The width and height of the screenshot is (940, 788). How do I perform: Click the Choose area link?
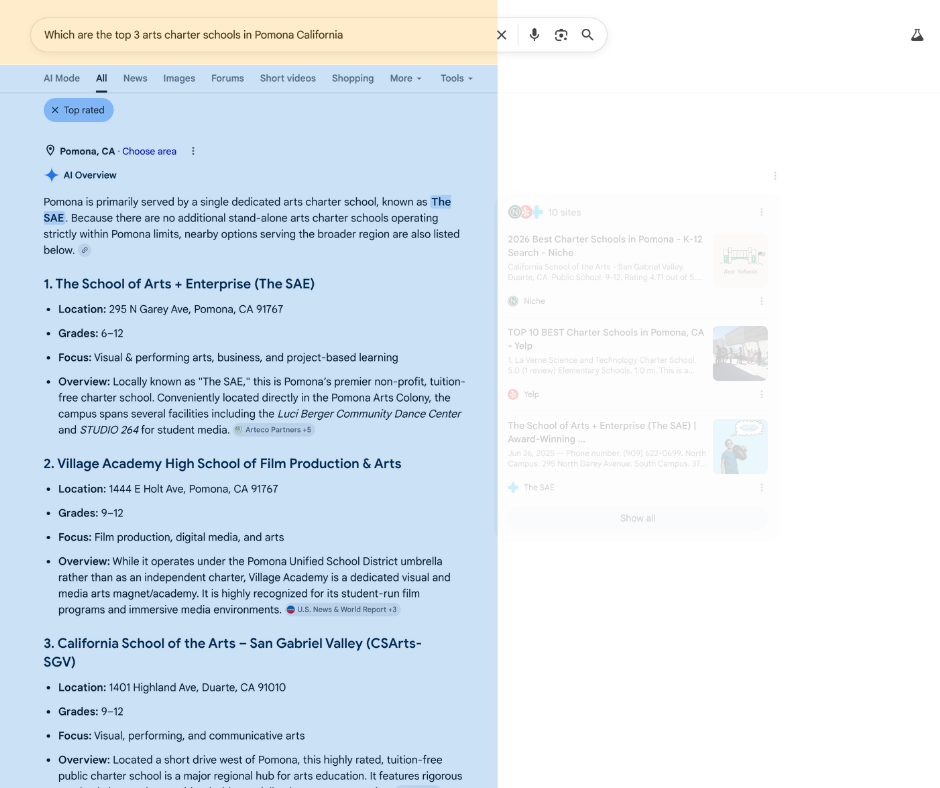149,151
